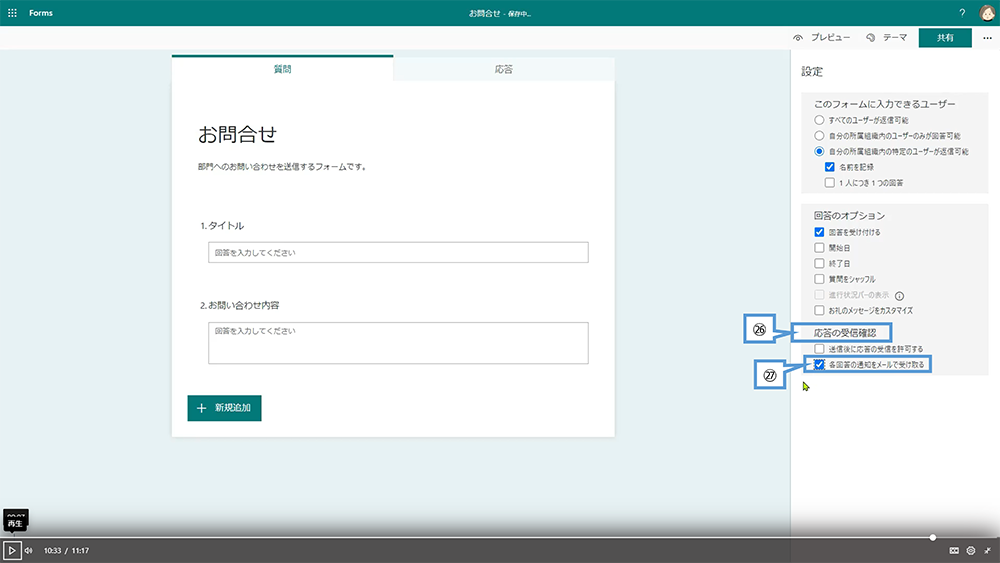Click the video time display 10:33 / 11:17
Image resolution: width=1000 pixels, height=563 pixels.
click(66, 550)
